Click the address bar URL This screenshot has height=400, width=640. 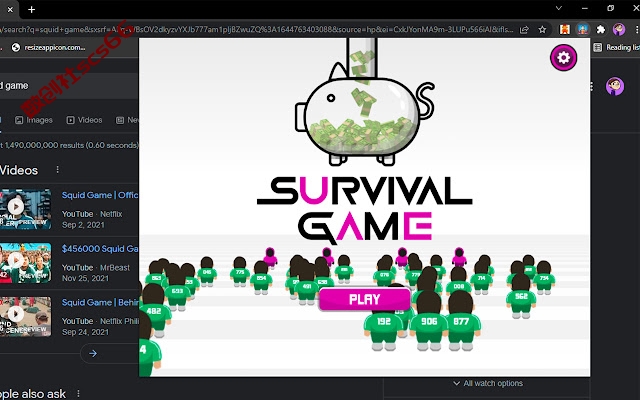click(257, 29)
